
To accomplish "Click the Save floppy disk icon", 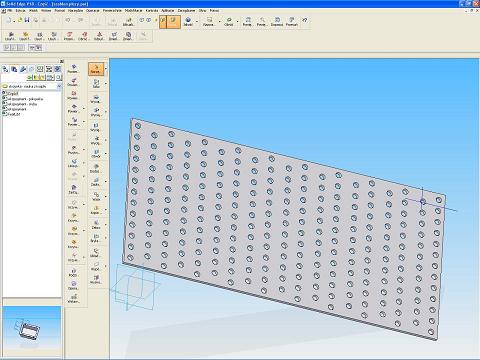I will tap(27, 20).
